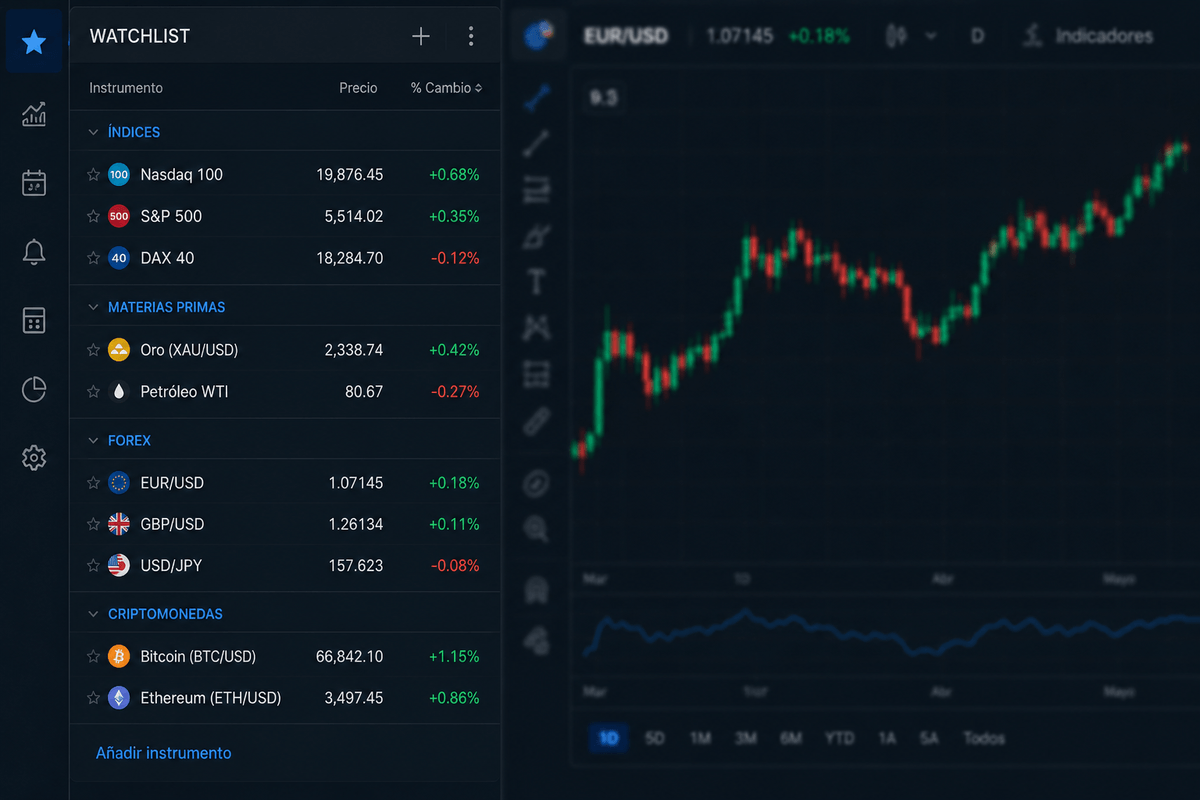Select the EUR/USD row in watchlist

pos(285,483)
